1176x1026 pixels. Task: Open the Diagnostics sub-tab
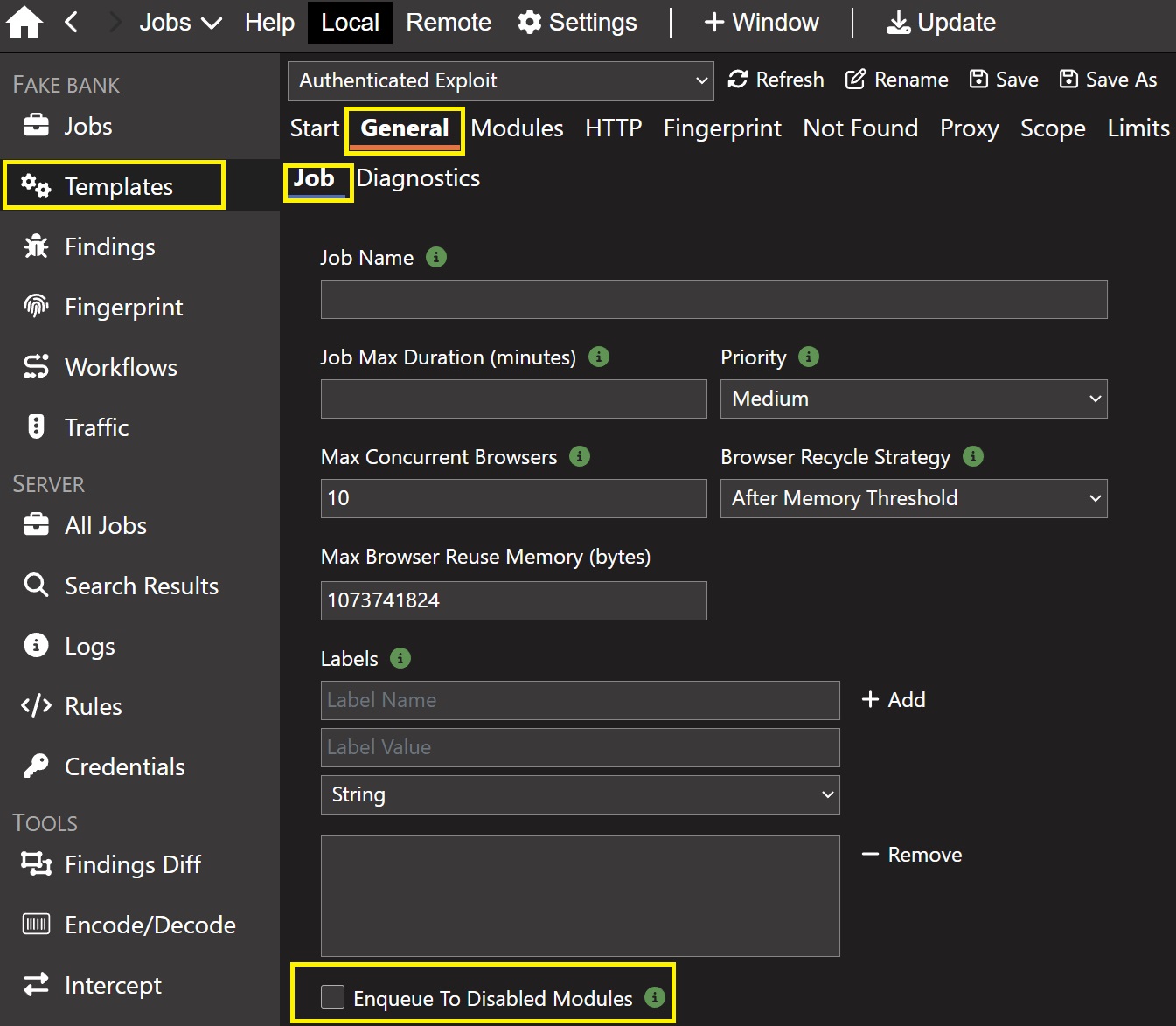pyautogui.click(x=418, y=178)
